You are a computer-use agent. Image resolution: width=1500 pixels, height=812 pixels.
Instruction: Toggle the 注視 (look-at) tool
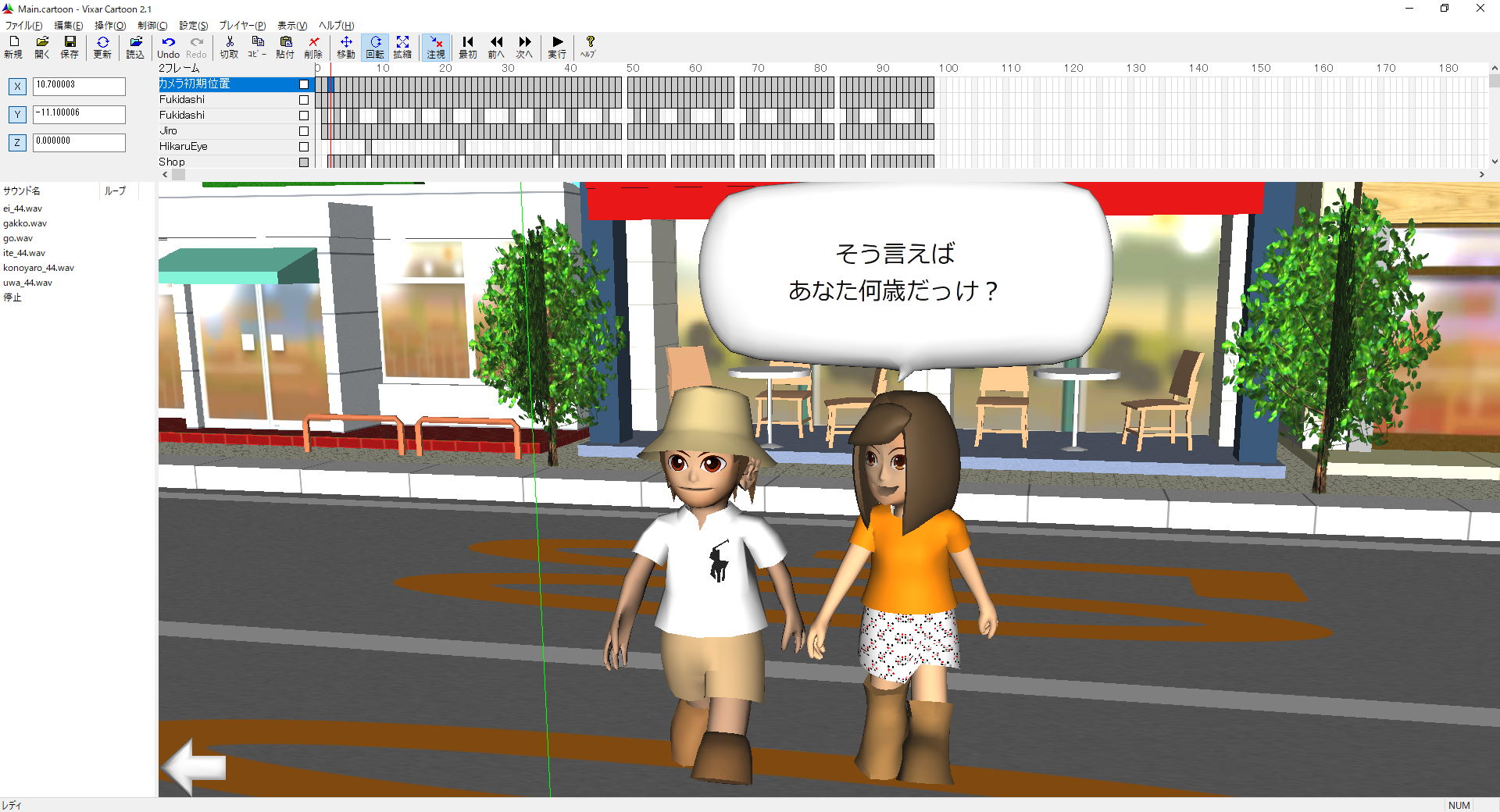pos(436,47)
